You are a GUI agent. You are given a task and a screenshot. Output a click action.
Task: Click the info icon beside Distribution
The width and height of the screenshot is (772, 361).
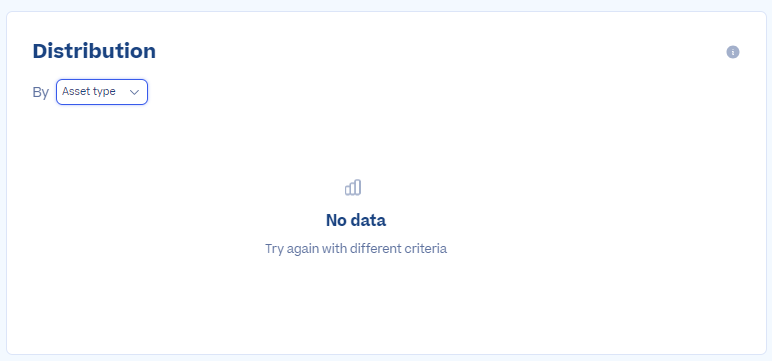[x=733, y=52]
